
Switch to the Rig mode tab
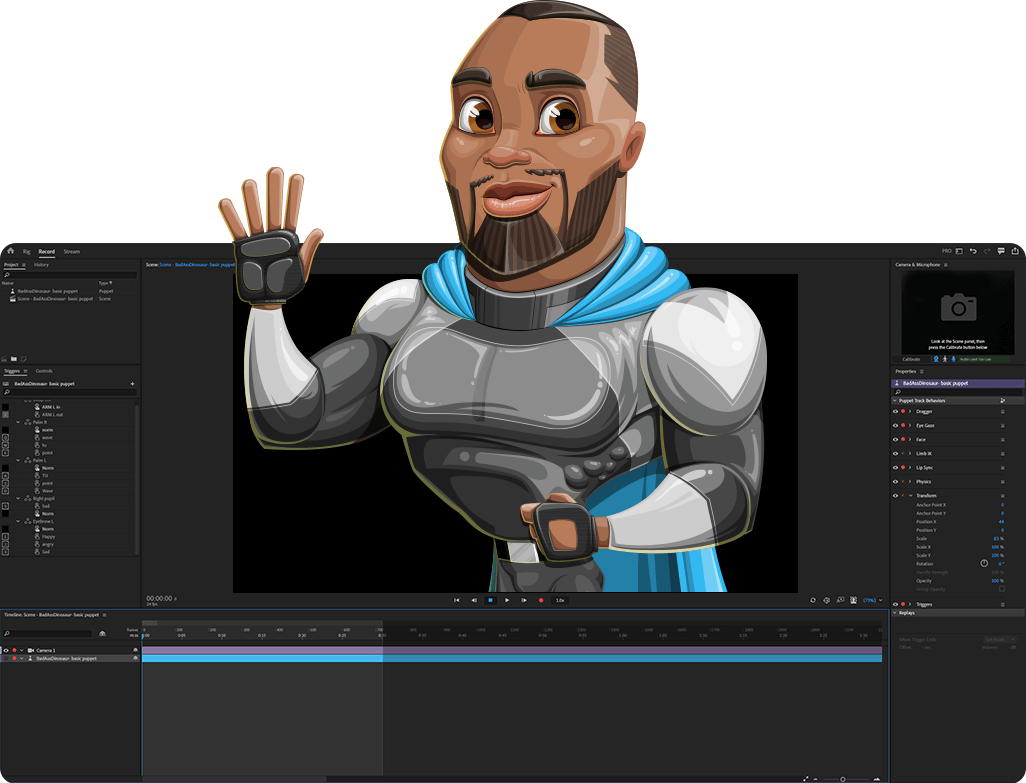coord(27,251)
